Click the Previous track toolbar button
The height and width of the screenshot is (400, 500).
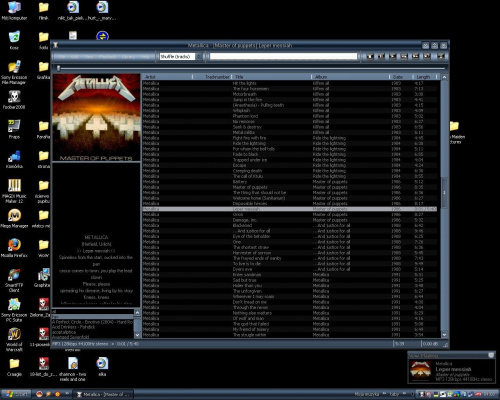point(404,56)
